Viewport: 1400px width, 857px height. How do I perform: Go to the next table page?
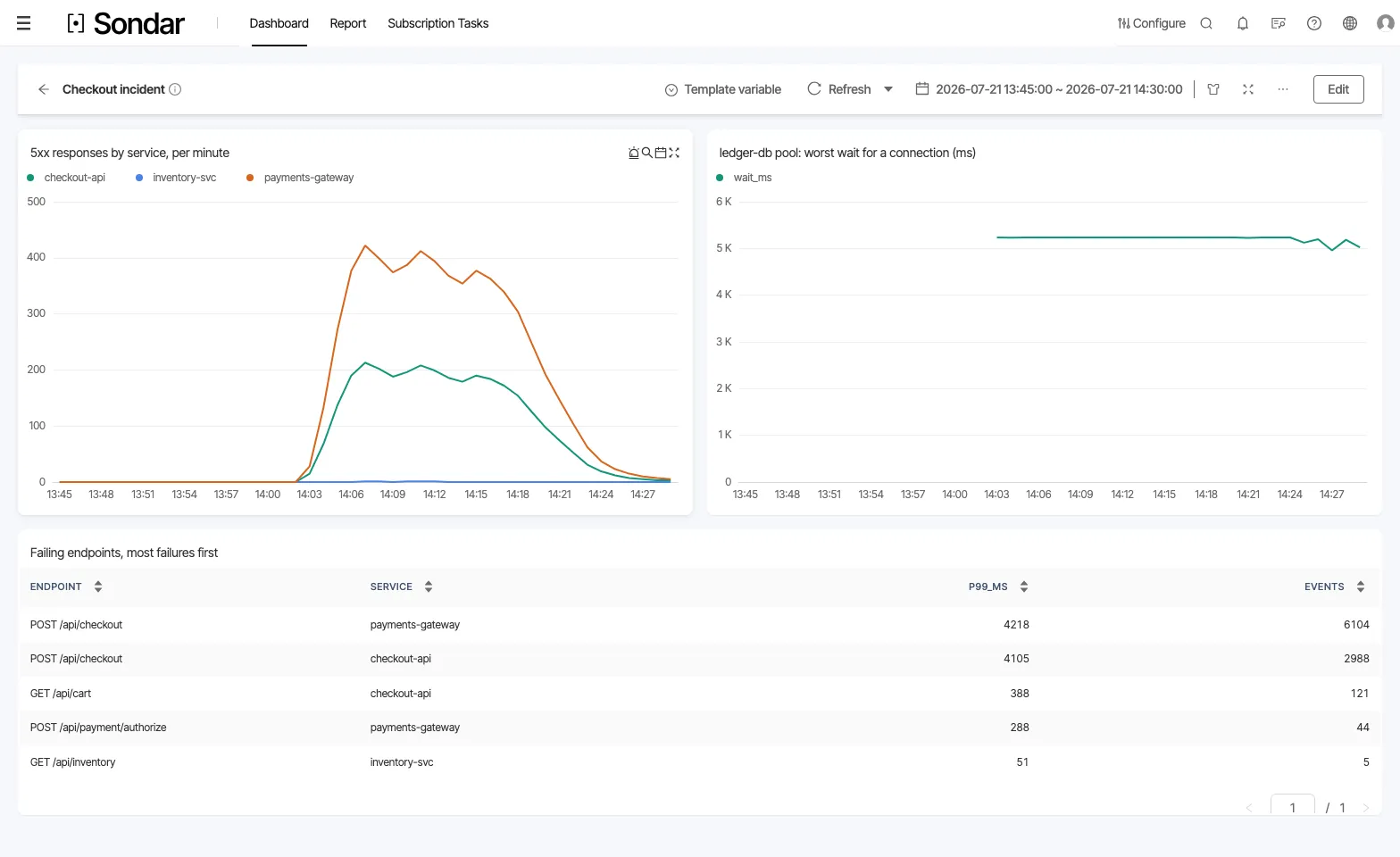[1365, 808]
